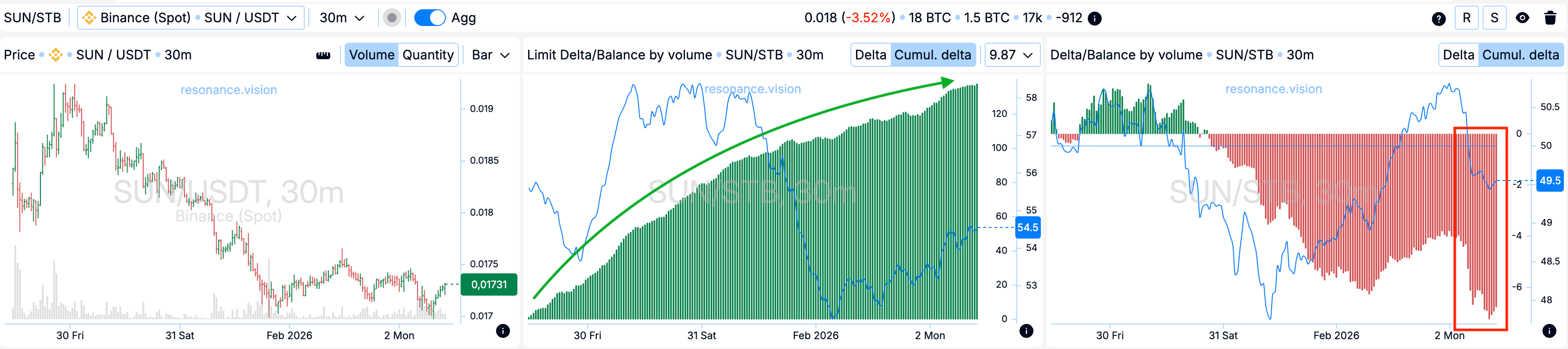1568x349 pixels.
Task: Open the Binance (Spot) SUN / USDT dropdown
Action: tap(190, 18)
